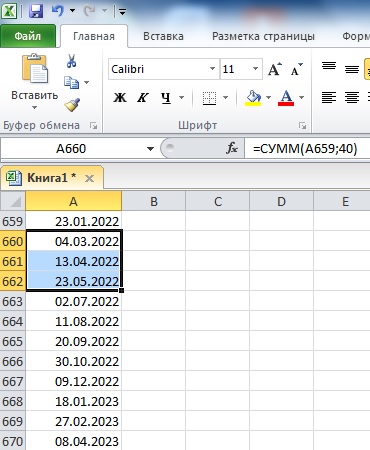370x450 pixels.
Task: Click the Format Painter brush icon
Action: coord(72,105)
